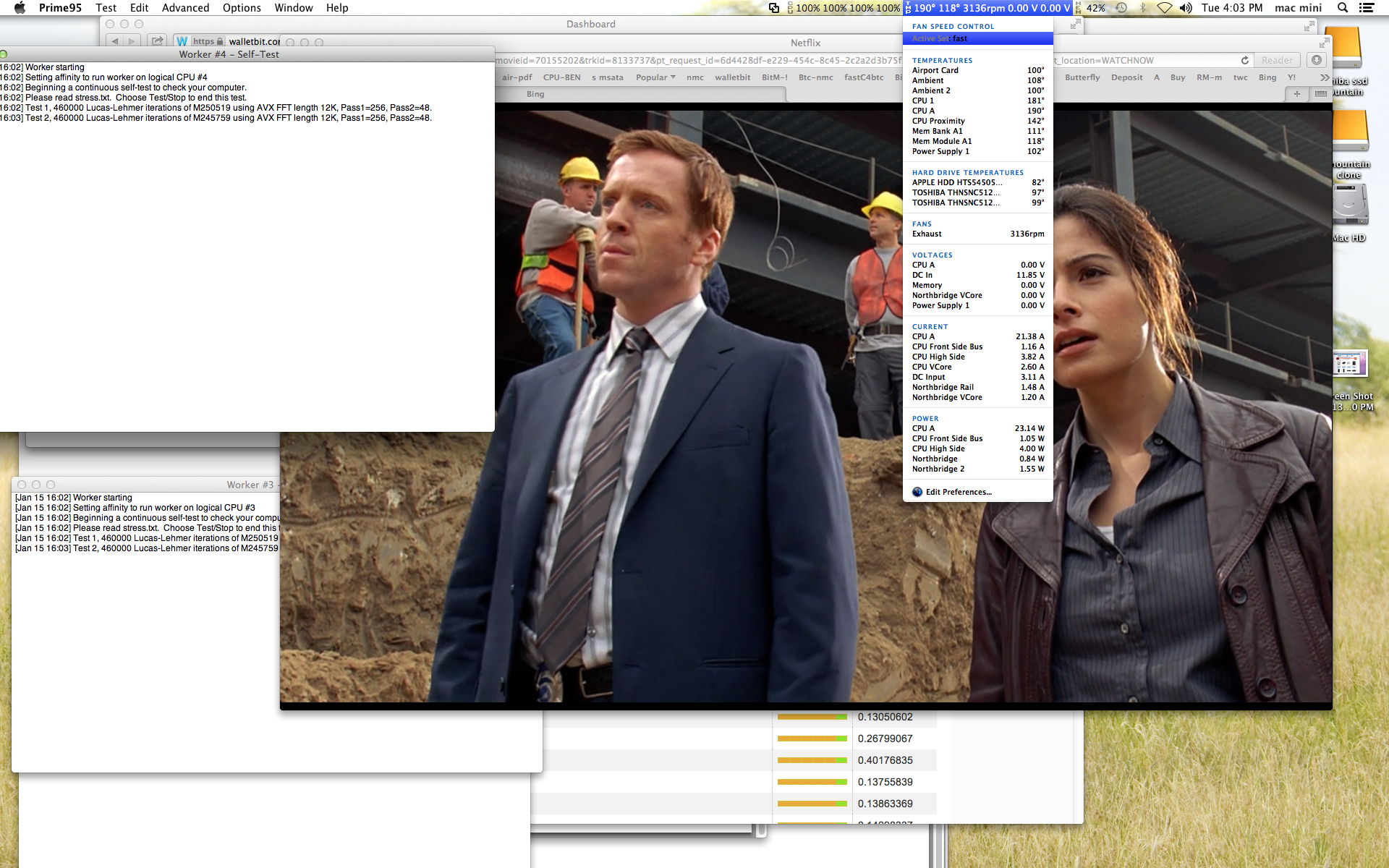Open Notification Center list icon
The image size is (1389, 868).
pos(1367,8)
